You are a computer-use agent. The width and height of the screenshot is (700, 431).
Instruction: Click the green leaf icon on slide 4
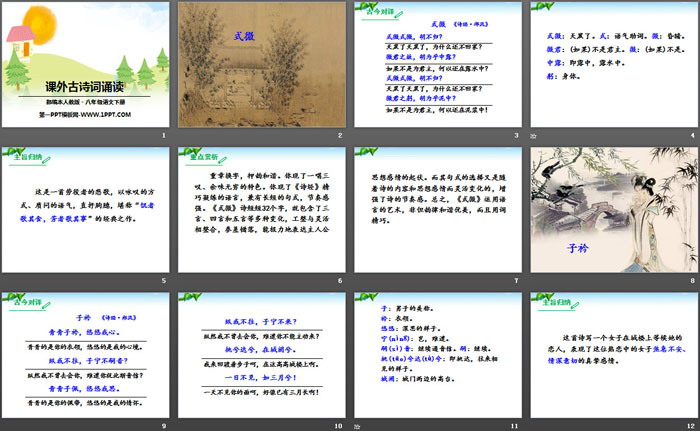542,8
